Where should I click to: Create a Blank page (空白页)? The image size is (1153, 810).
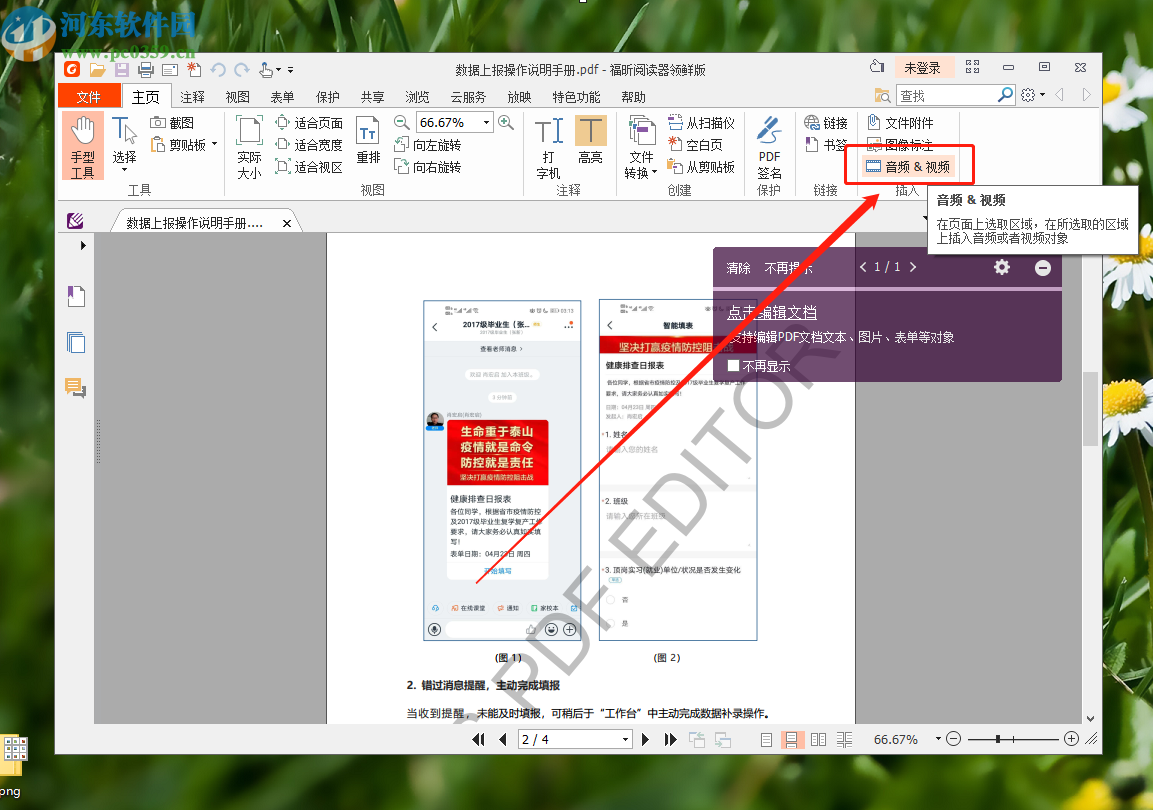pos(695,145)
